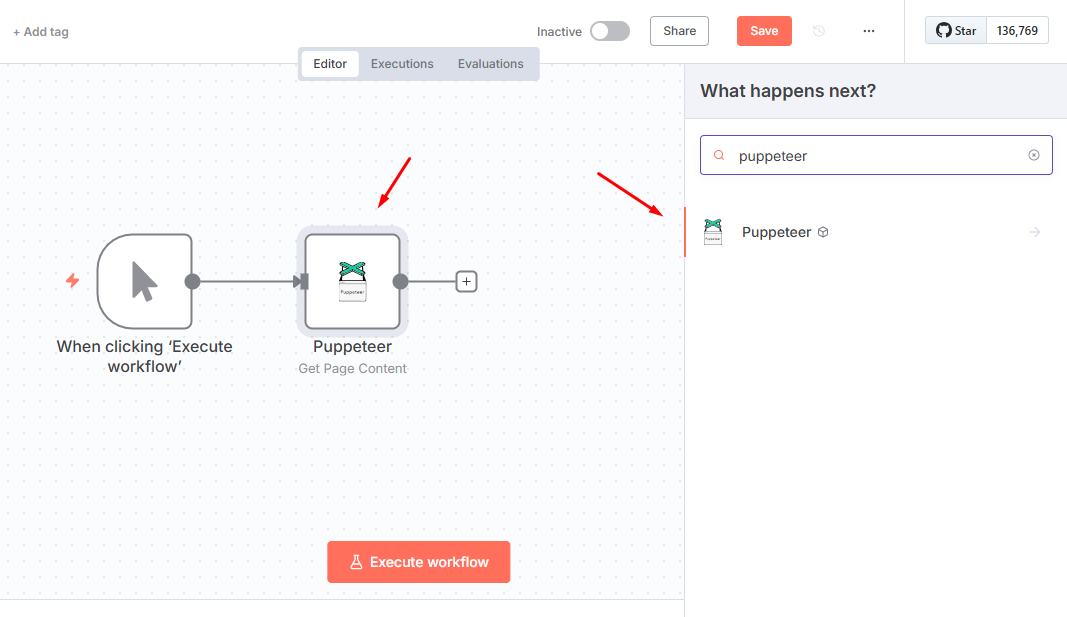Click the 'What happens next?' heading

pos(788,91)
